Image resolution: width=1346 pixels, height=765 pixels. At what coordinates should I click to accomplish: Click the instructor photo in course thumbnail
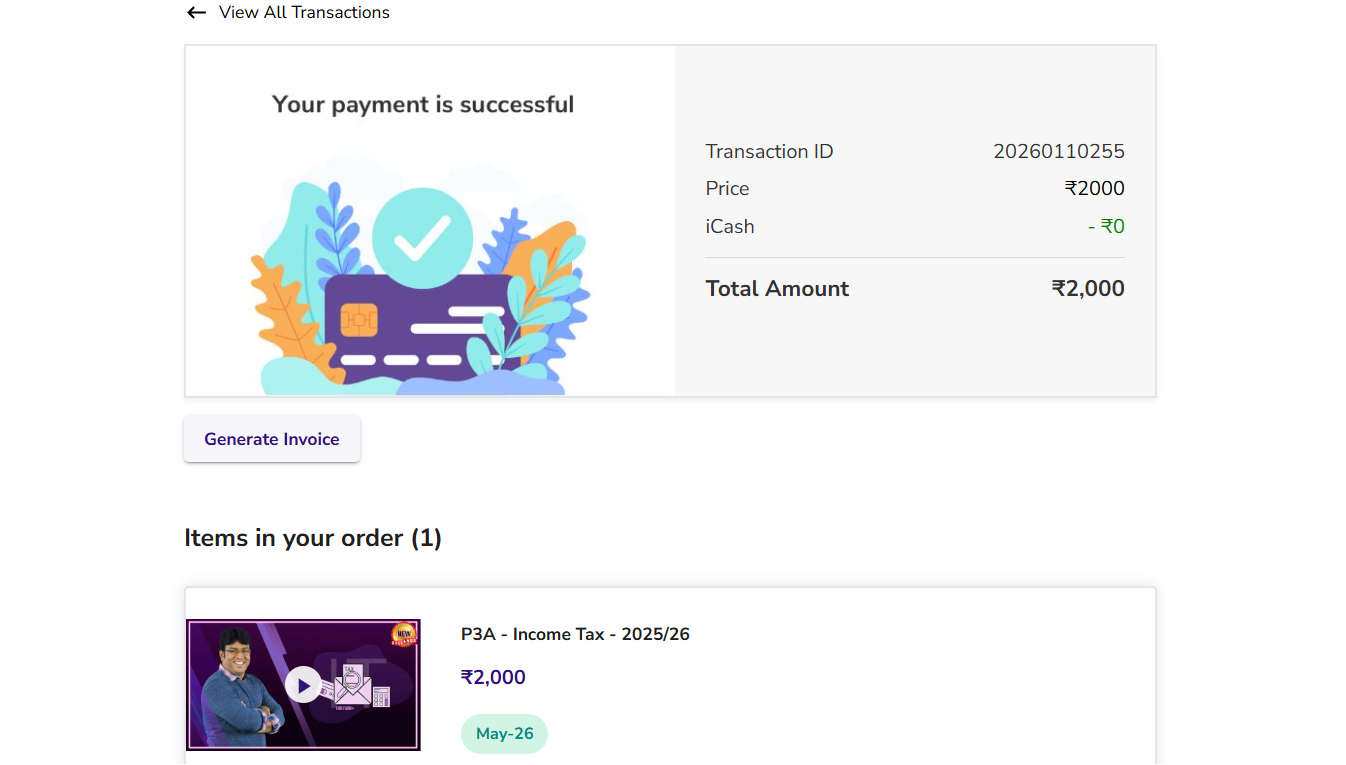[x=237, y=690]
